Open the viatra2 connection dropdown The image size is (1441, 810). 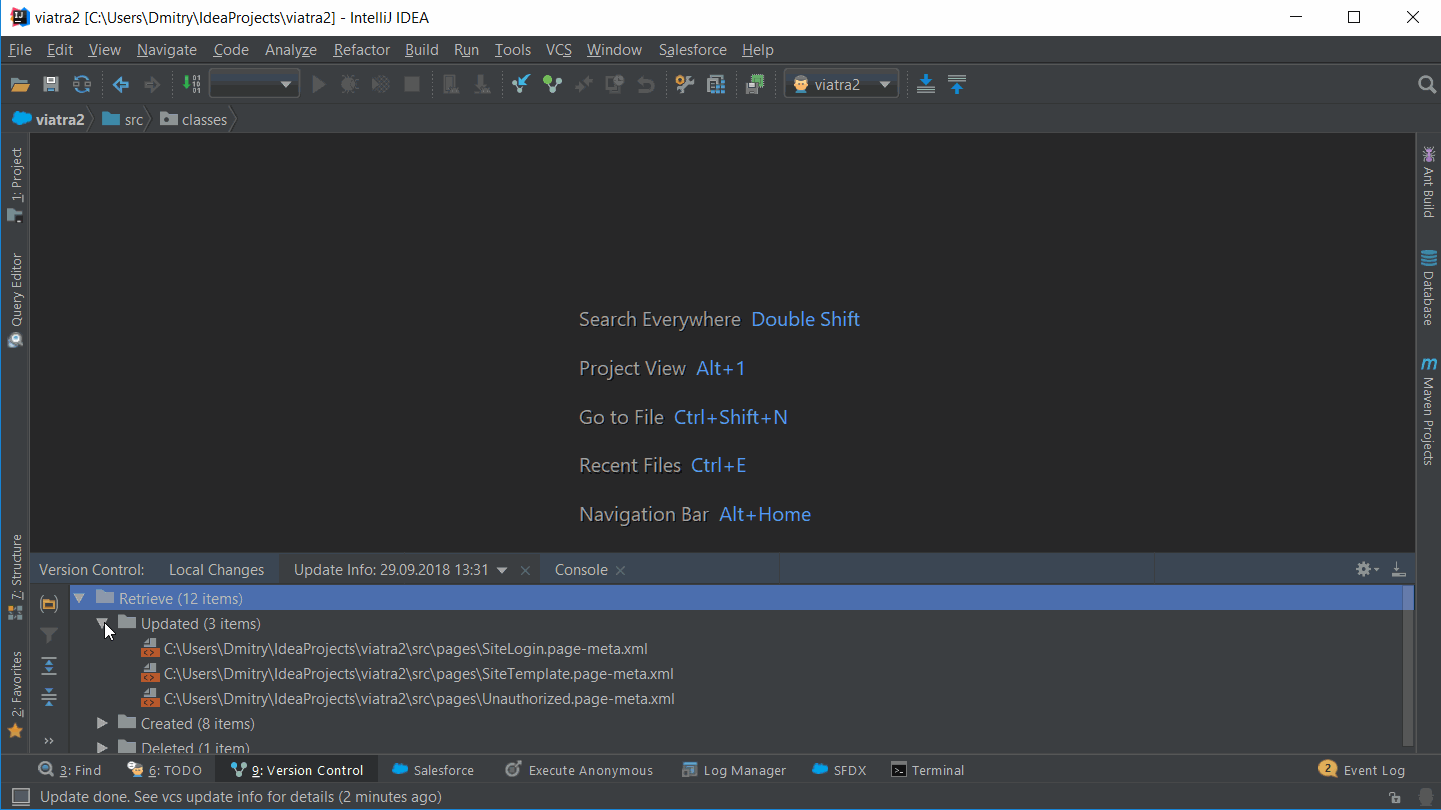842,85
